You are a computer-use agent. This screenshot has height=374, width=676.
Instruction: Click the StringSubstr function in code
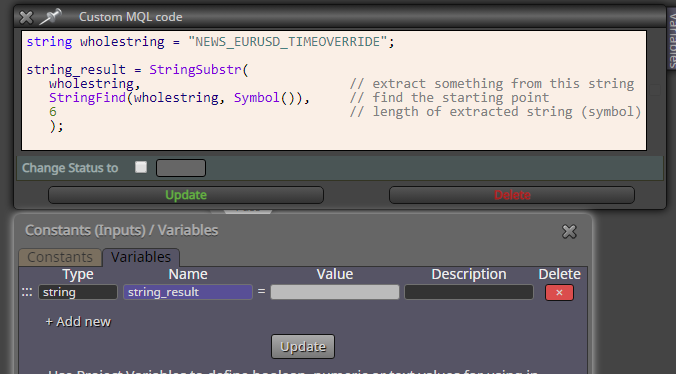(x=195, y=69)
